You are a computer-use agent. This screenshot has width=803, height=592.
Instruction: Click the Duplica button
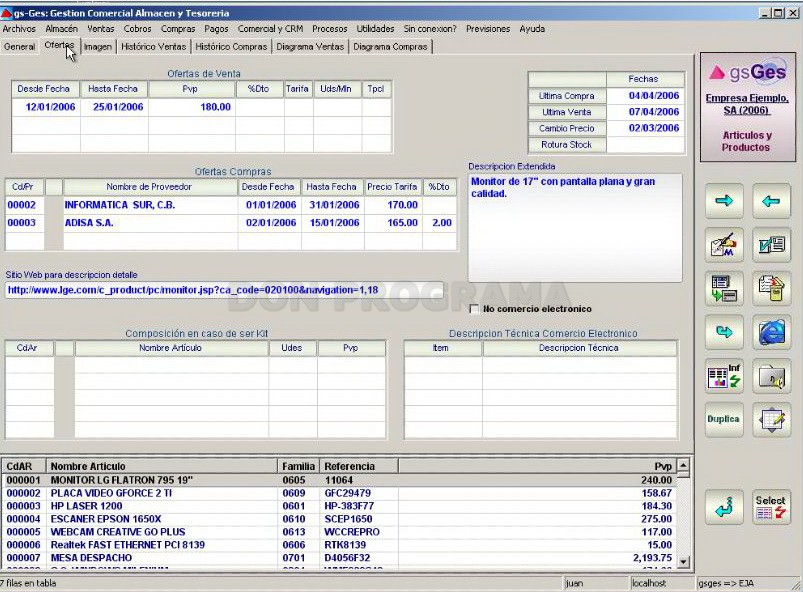[724, 419]
